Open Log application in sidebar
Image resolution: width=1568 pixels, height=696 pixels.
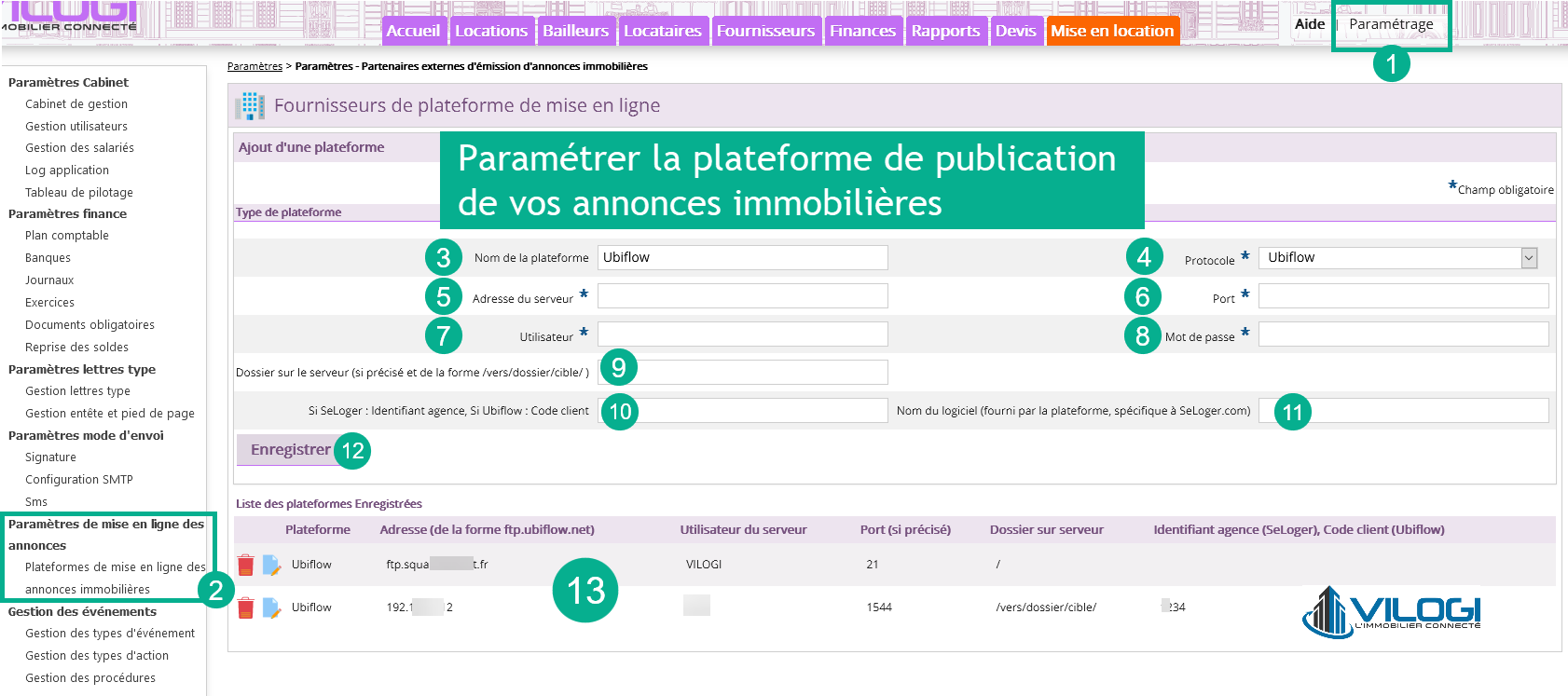click(x=67, y=171)
